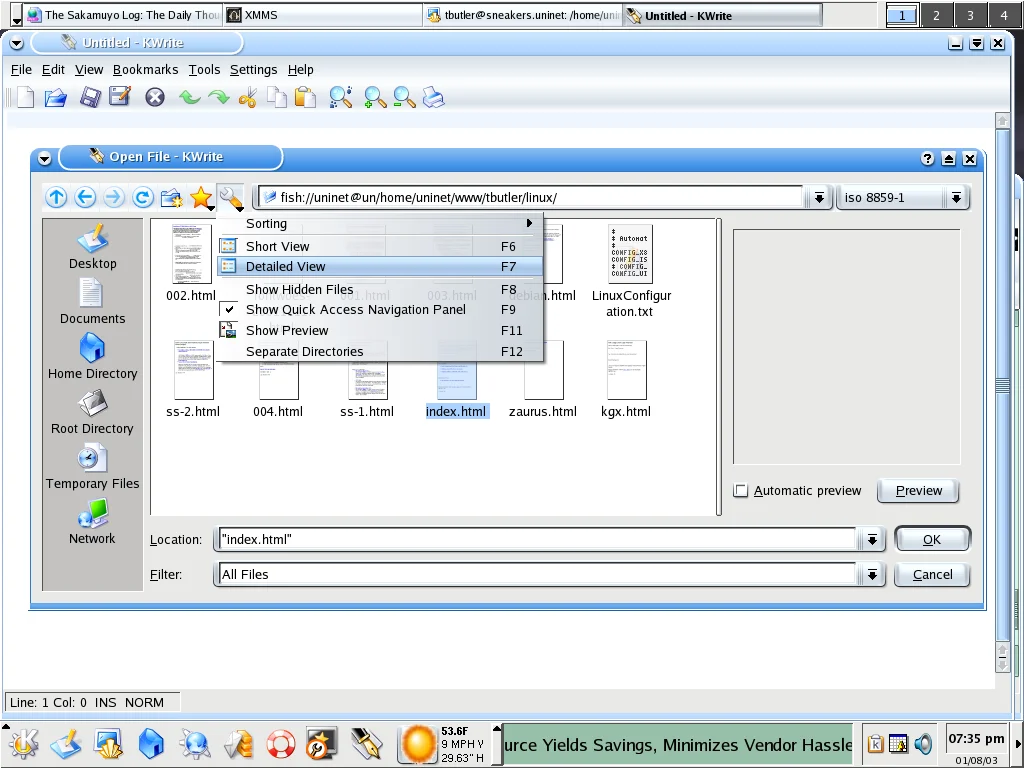Select the zaurus.html file thumbnail
1024x768 pixels.
(543, 380)
